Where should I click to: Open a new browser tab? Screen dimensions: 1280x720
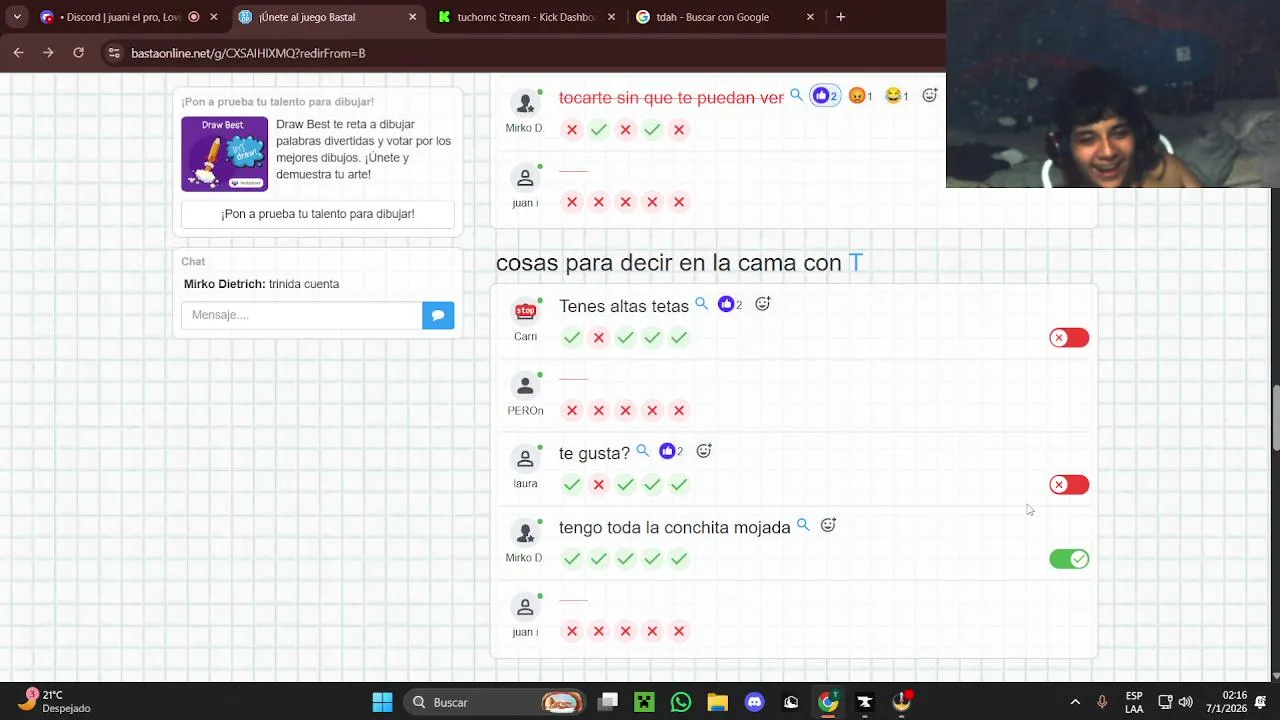(x=840, y=17)
